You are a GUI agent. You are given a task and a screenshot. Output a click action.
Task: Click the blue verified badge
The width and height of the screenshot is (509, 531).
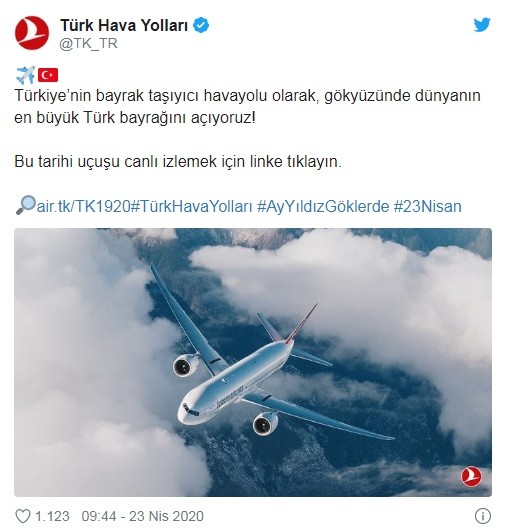[201, 26]
